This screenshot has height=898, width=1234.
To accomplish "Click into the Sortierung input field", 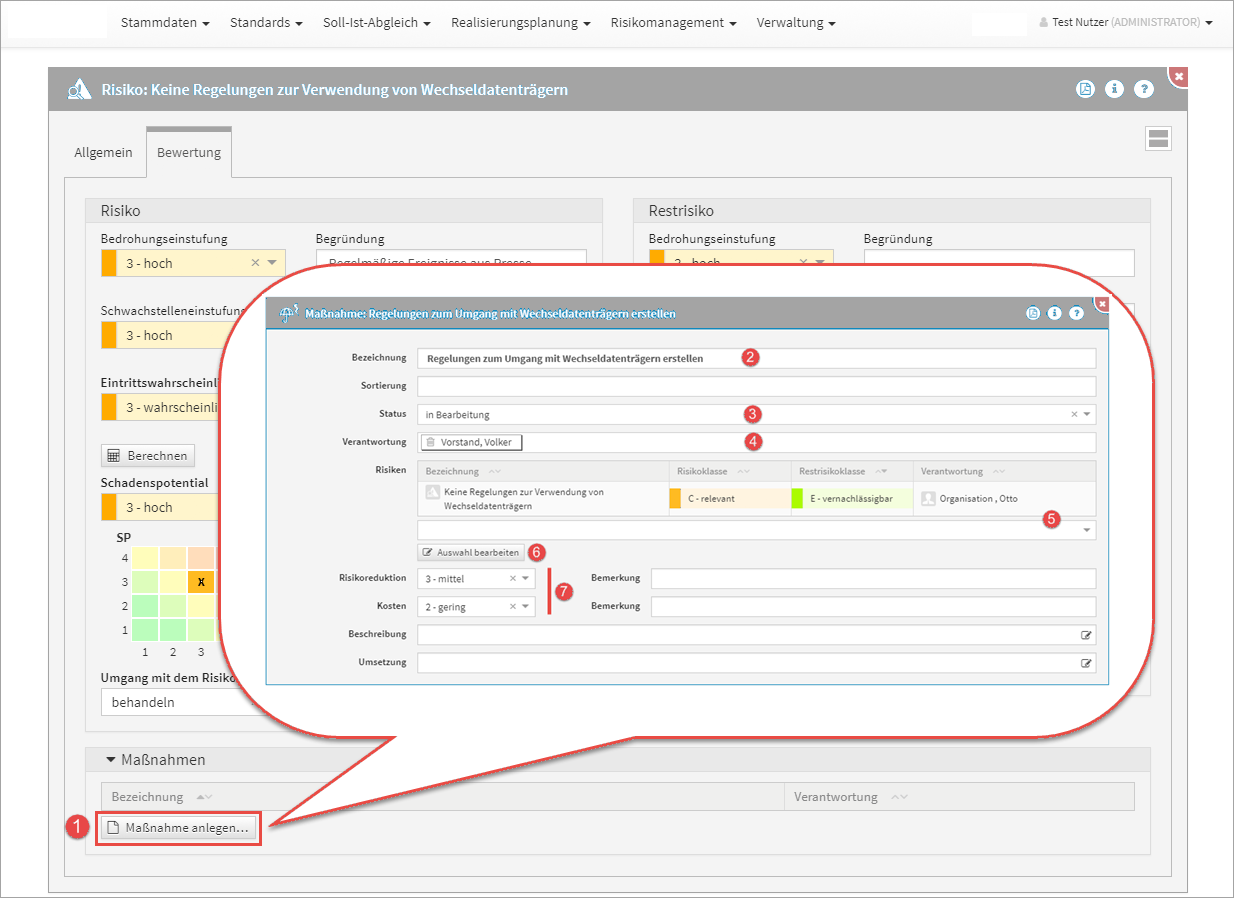I will 755,386.
